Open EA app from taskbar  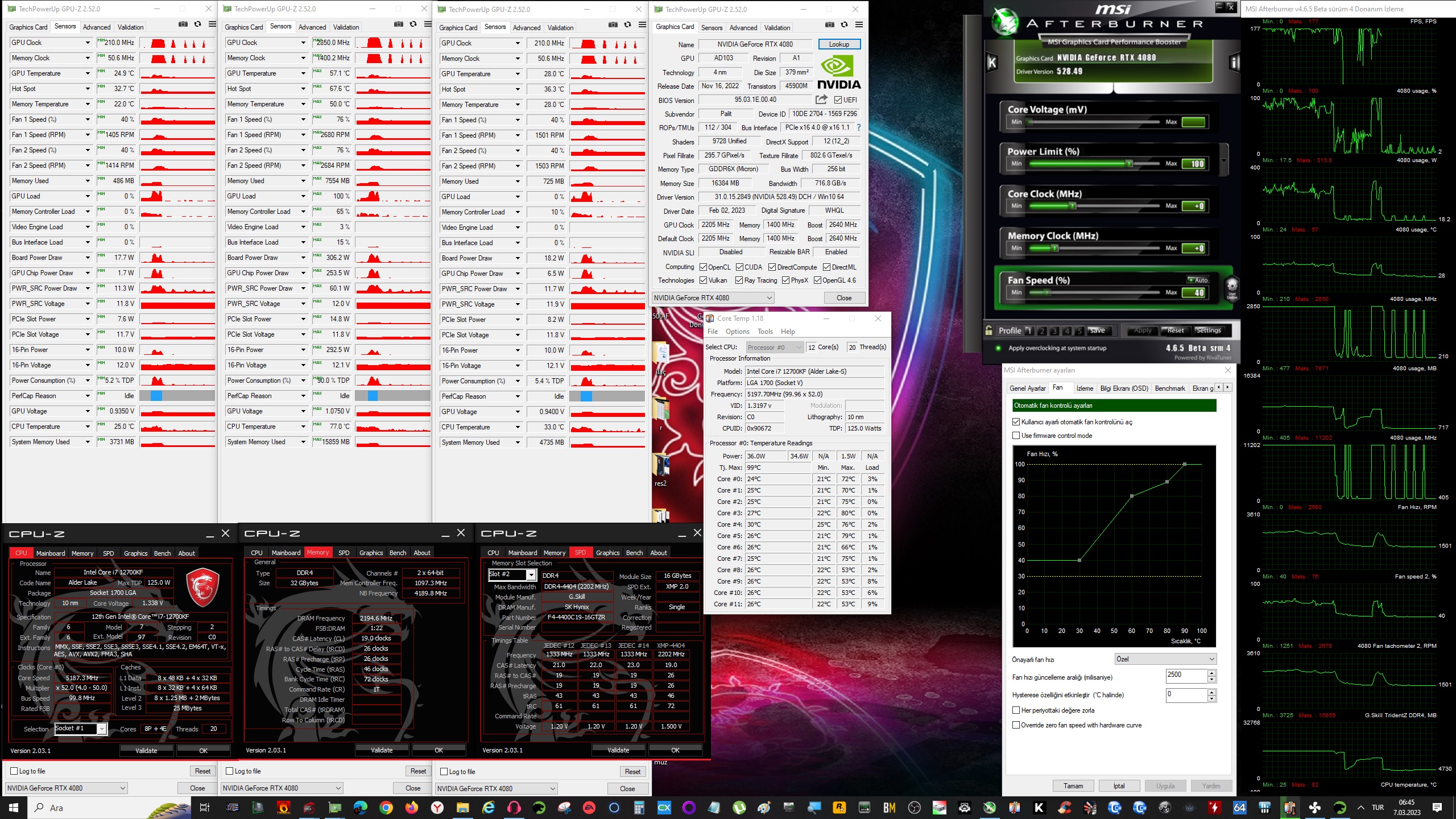(589, 808)
